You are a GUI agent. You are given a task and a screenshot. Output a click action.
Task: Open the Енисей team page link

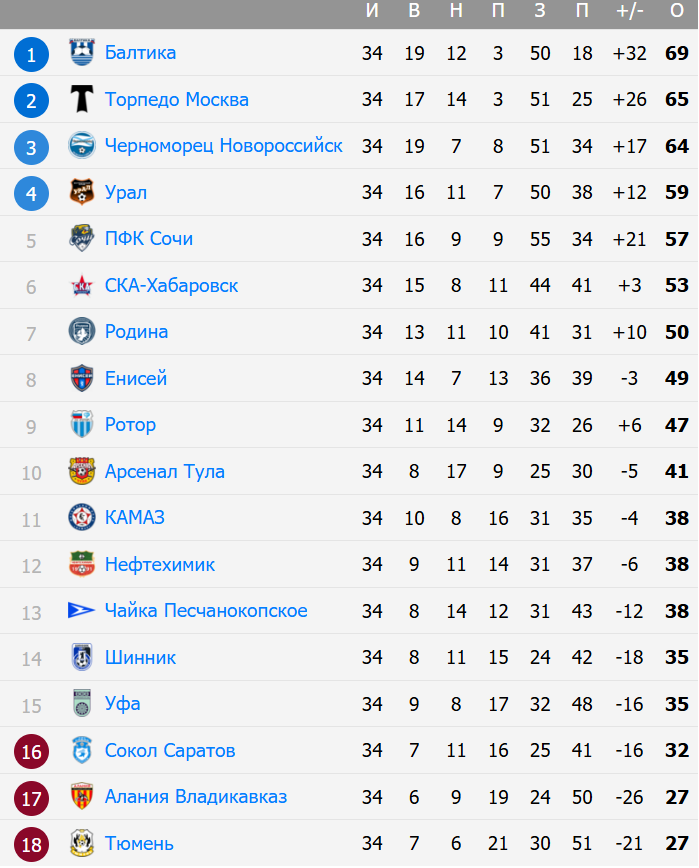click(x=136, y=379)
